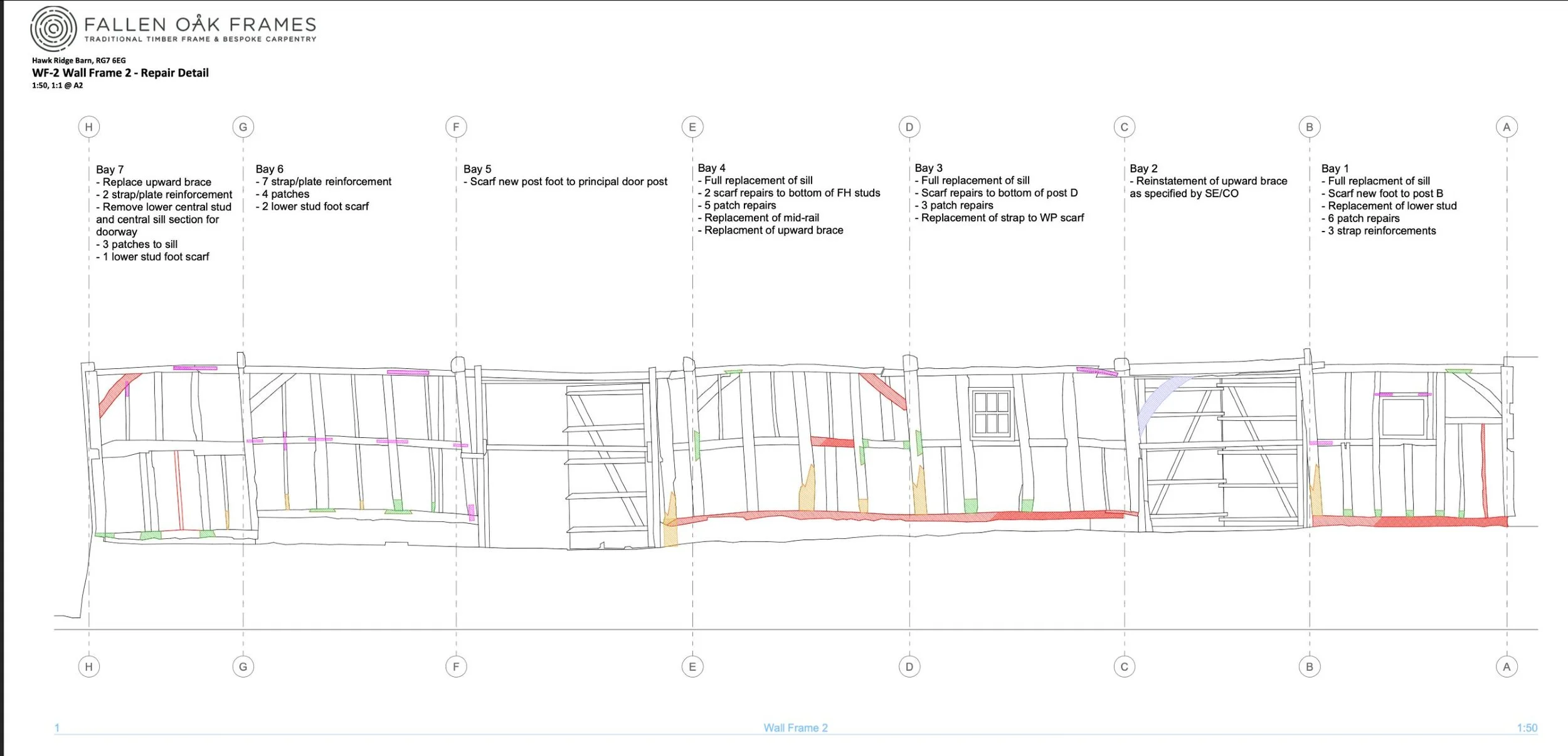1568x756 pixels.
Task: Select grid marker G at the top
Action: pos(242,125)
